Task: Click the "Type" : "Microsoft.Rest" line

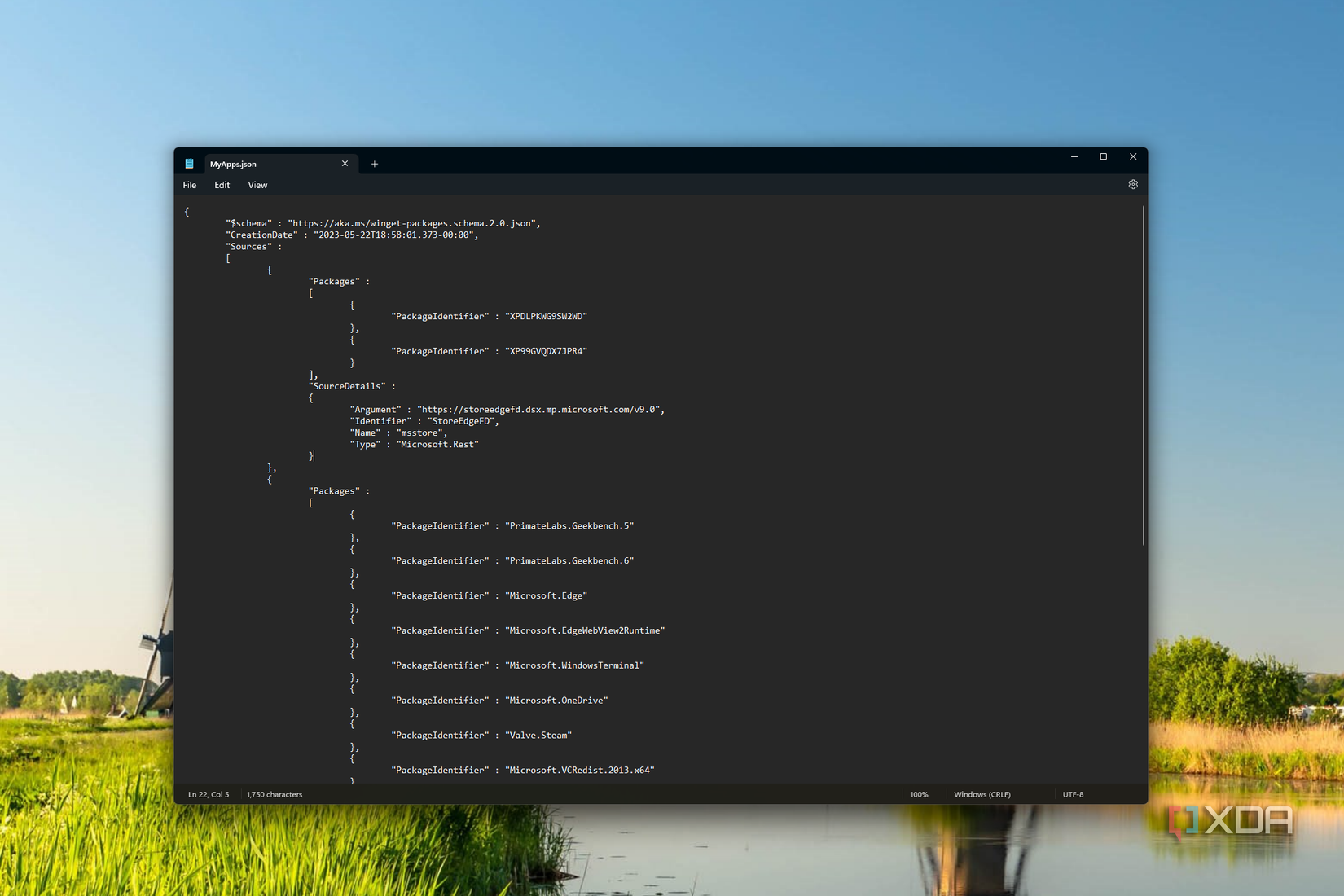Action: tap(414, 445)
